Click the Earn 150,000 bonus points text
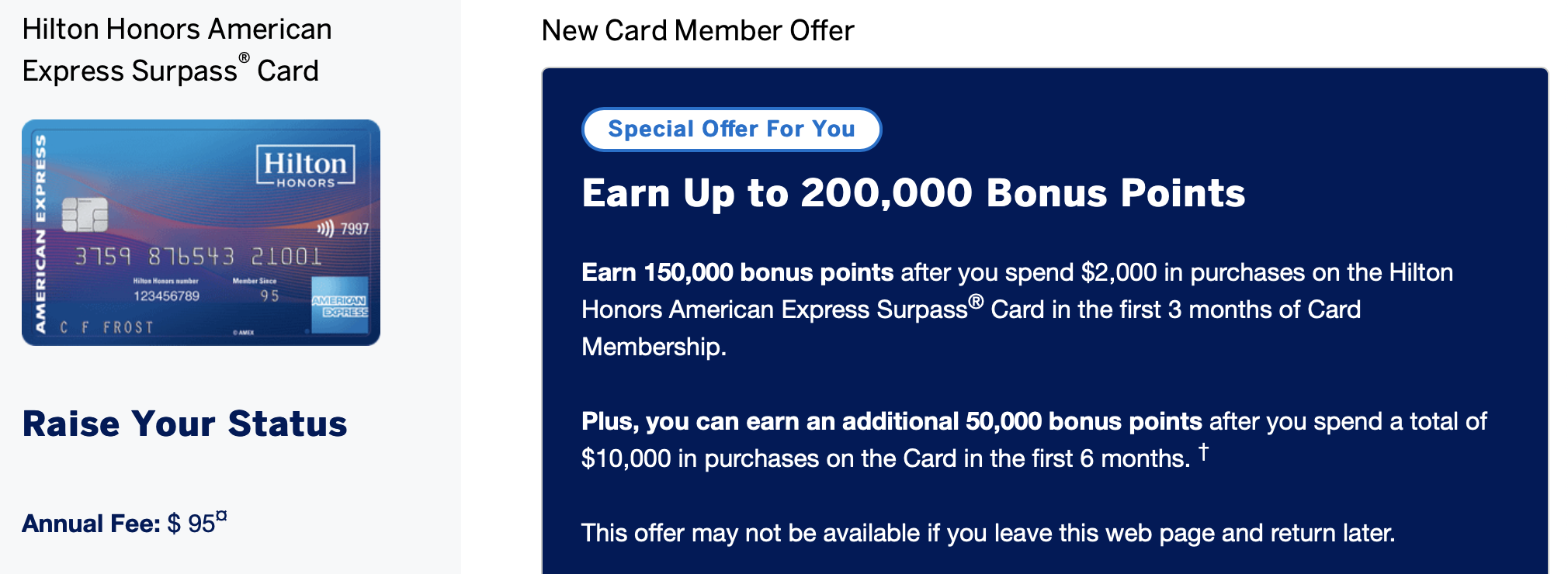 coord(737,272)
